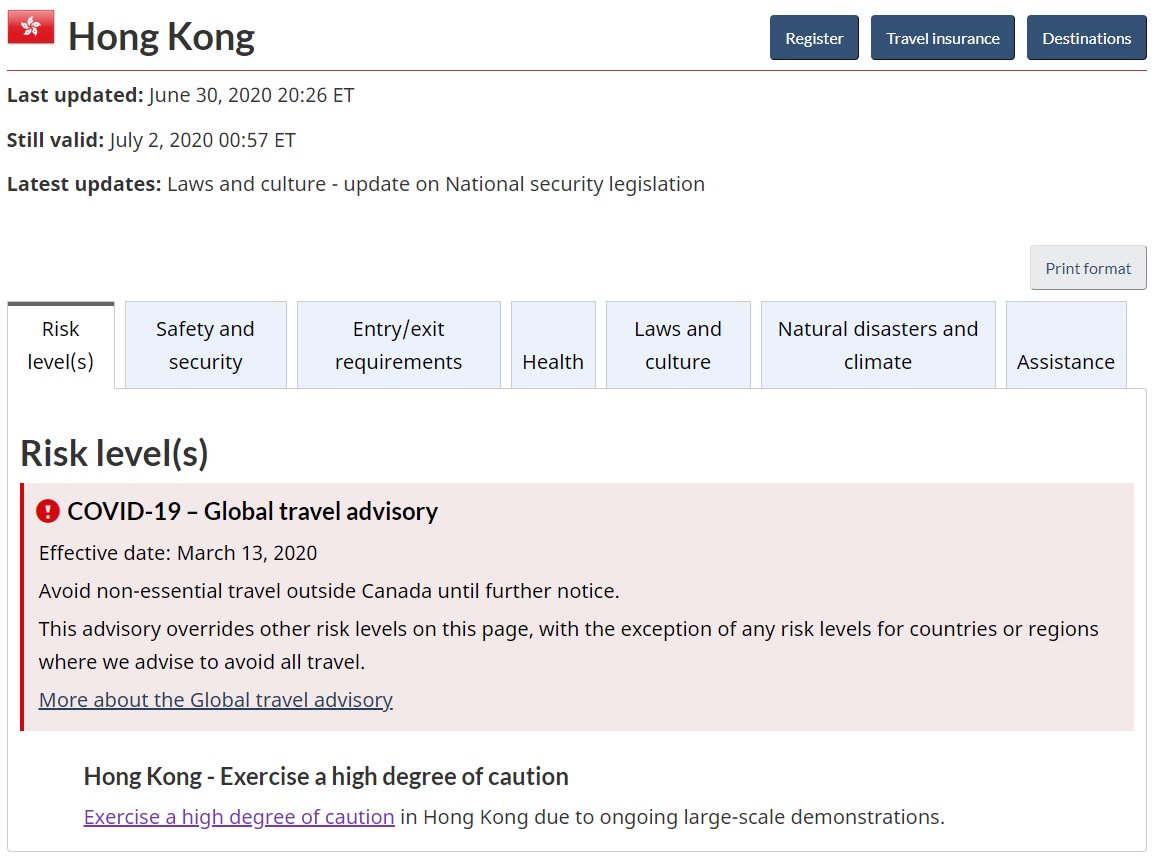
Task: Click the Hong Kong page title
Action: pos(161,36)
